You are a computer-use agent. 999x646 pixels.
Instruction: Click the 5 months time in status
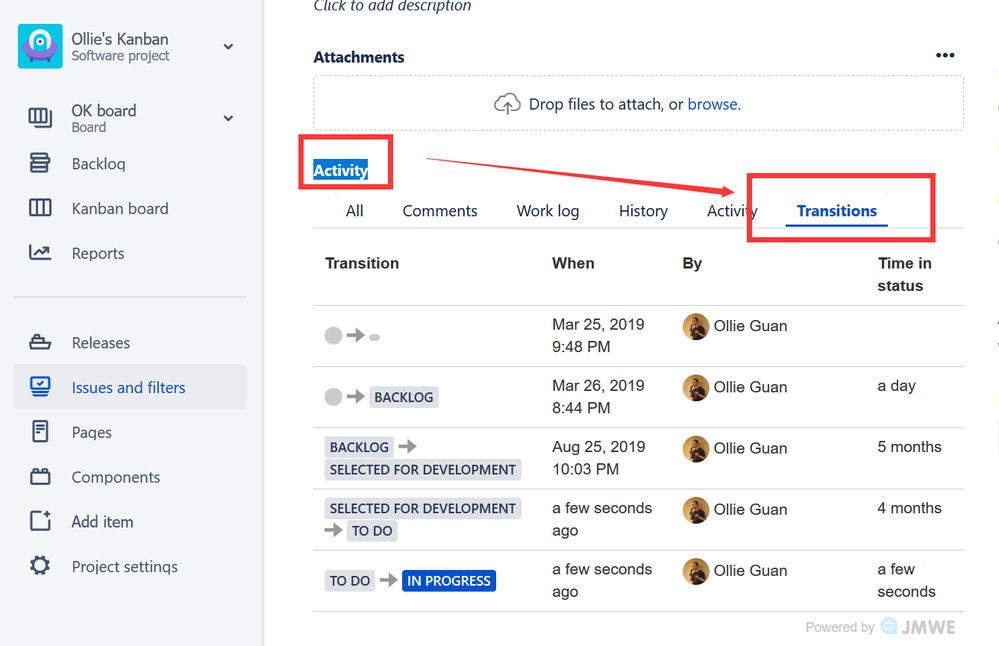pyautogui.click(x=909, y=447)
